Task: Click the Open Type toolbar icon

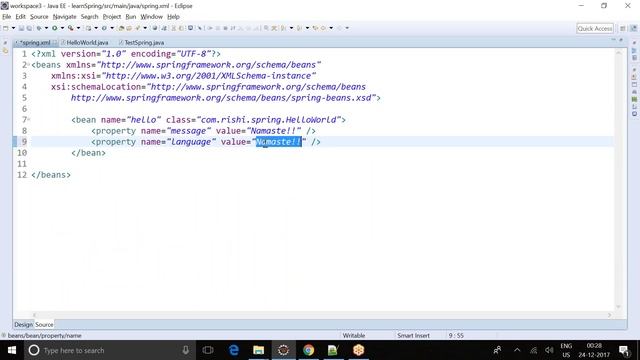Action: coord(121,28)
